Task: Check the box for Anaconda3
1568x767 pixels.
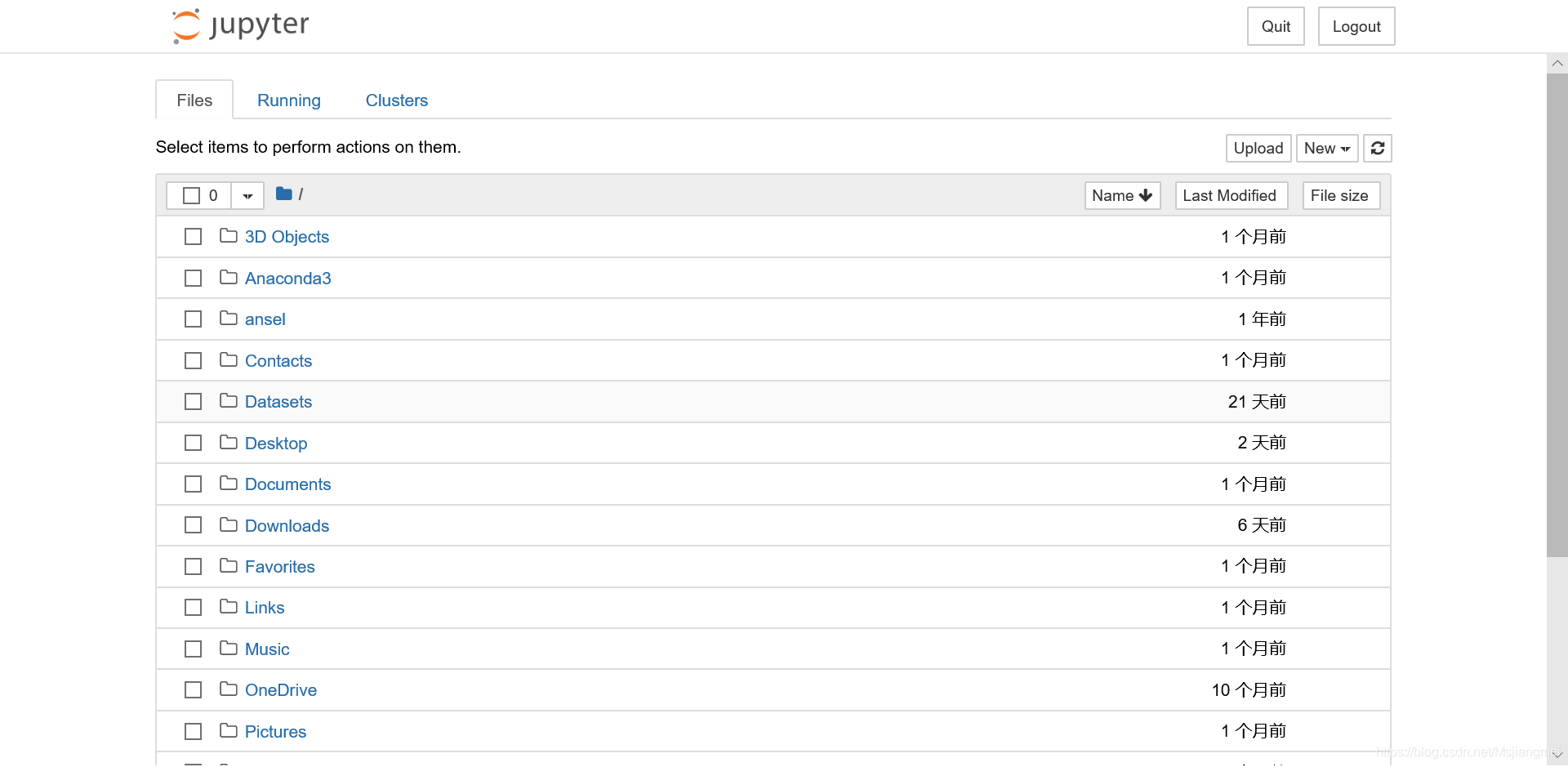Action: [x=193, y=279]
